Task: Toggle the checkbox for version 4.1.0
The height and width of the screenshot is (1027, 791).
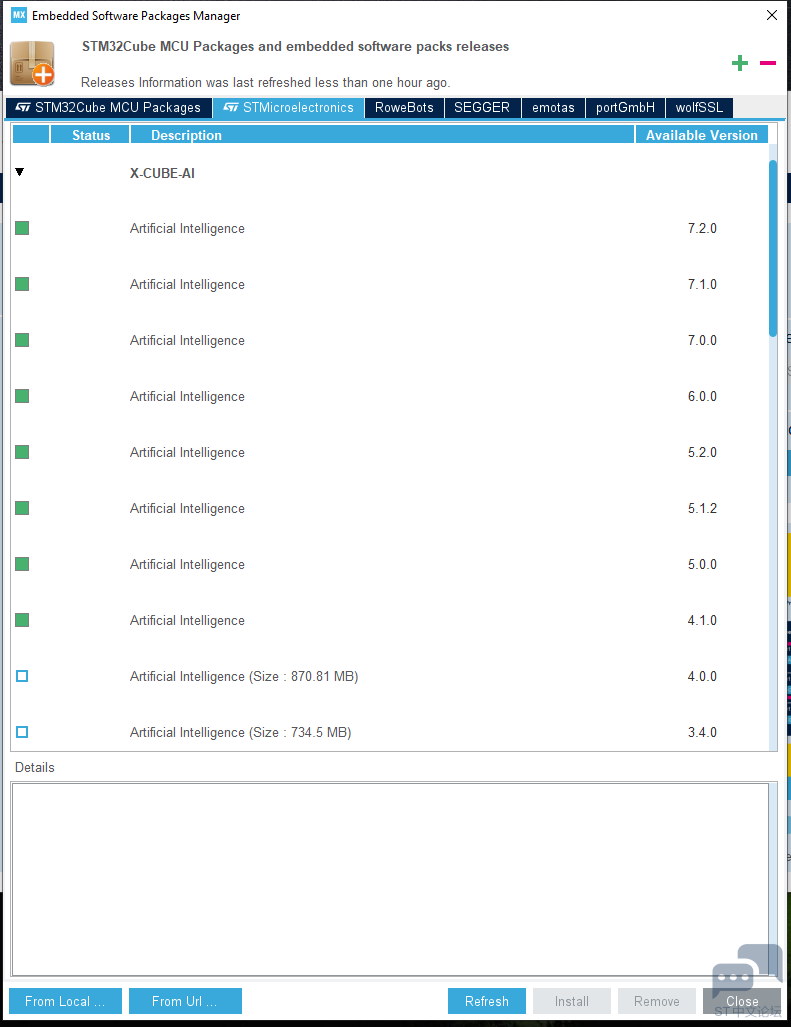Action: coord(22,620)
